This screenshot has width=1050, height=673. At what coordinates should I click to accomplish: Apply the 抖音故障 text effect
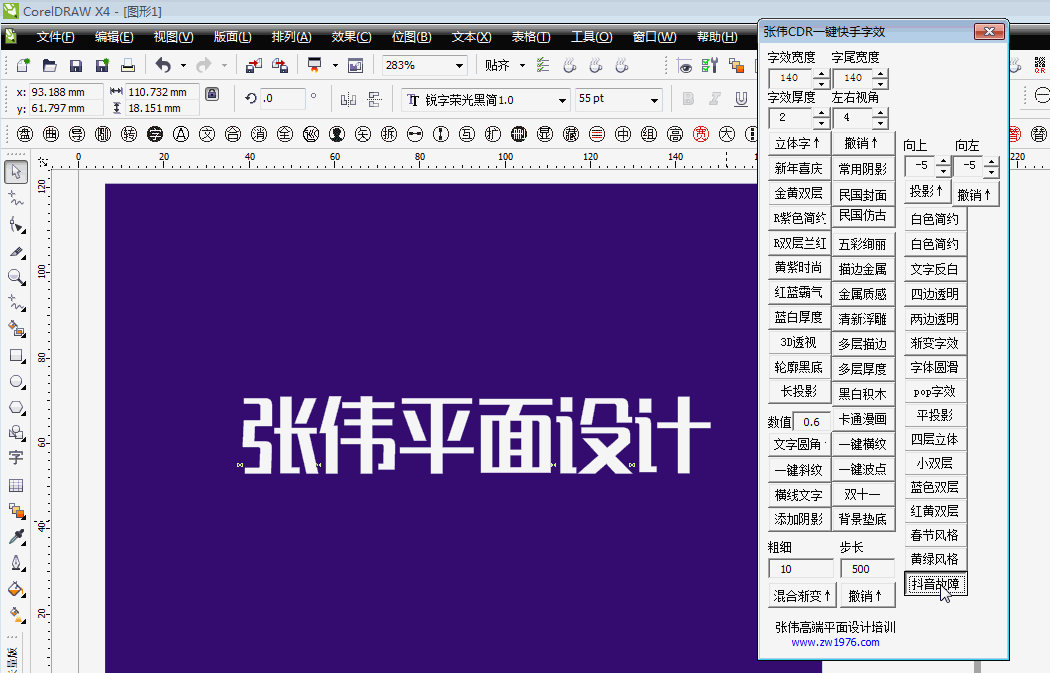(x=935, y=583)
